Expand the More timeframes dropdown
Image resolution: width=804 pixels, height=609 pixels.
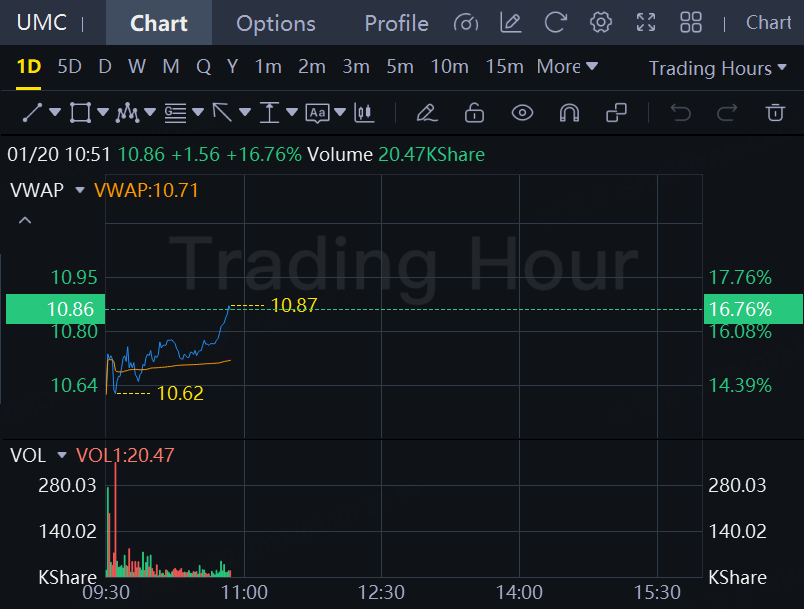(567, 67)
